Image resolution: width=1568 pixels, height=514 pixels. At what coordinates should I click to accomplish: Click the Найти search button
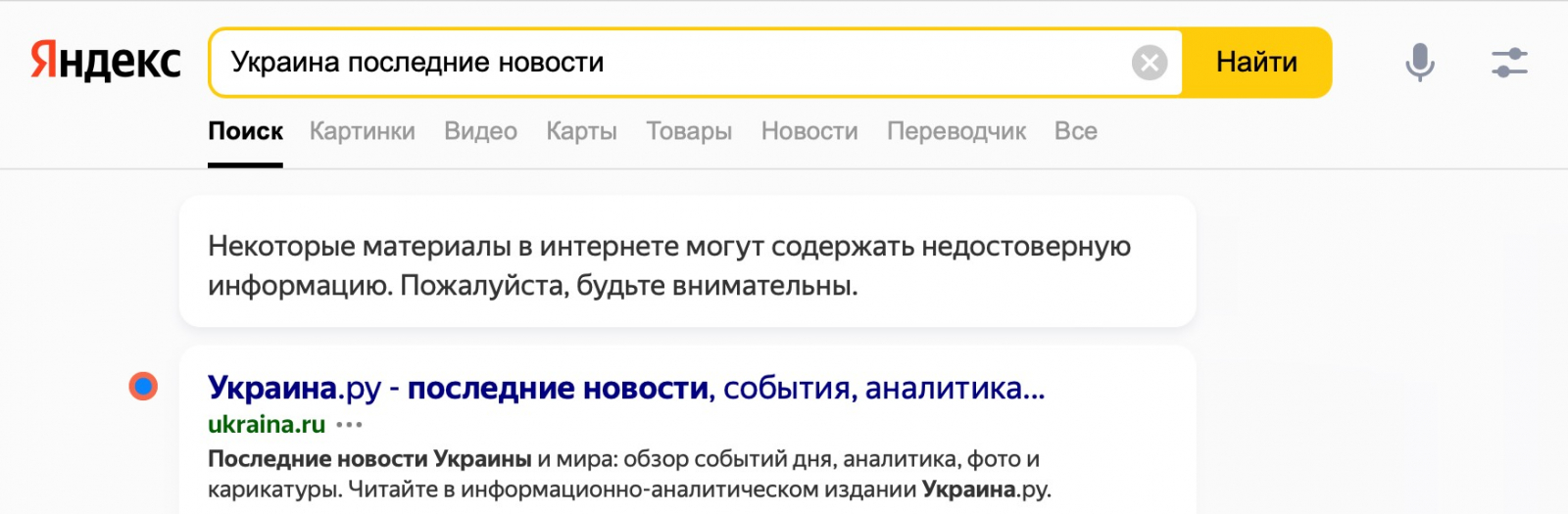click(1256, 63)
